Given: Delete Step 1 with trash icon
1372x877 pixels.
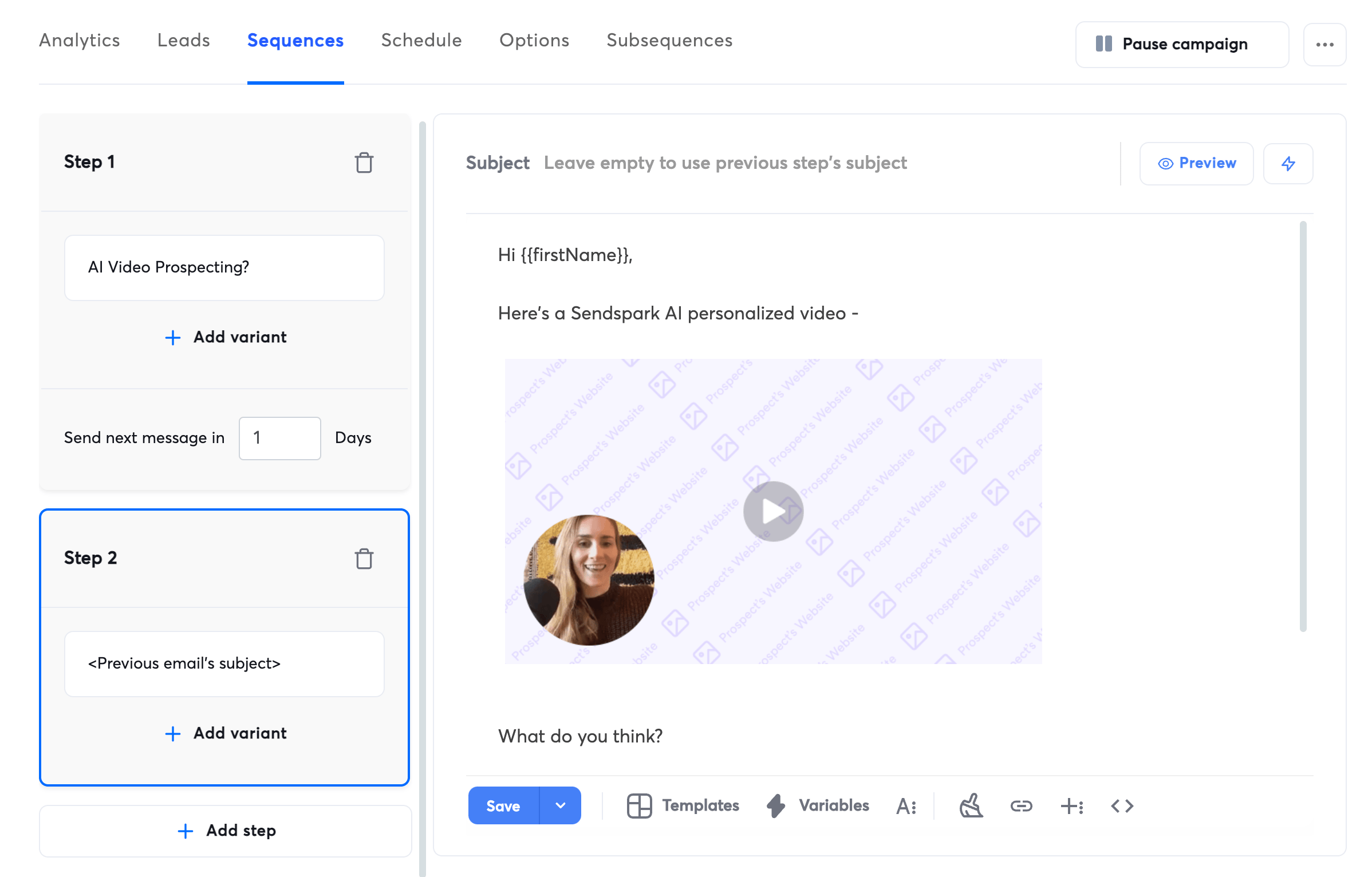Looking at the screenshot, I should pyautogui.click(x=364, y=163).
